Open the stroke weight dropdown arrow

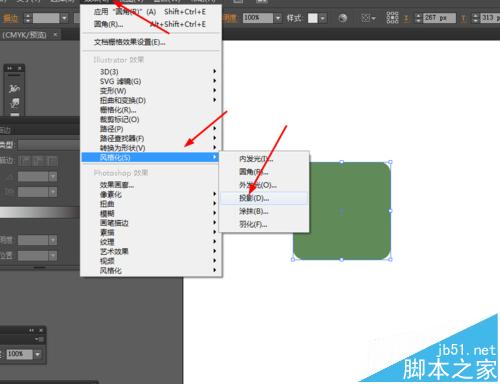click(x=64, y=18)
